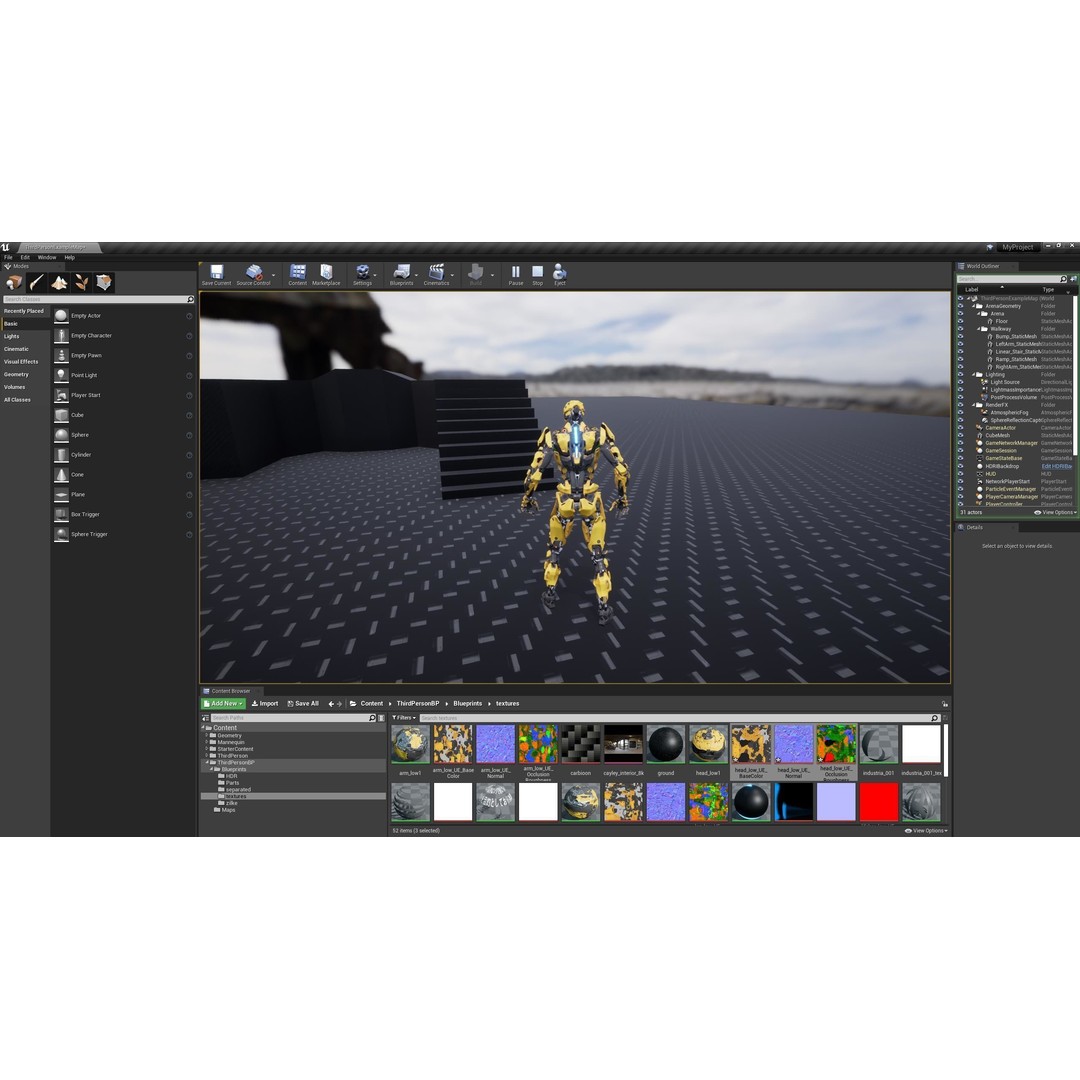Click the Cube primitive icon
Image resolution: width=1080 pixels, height=1080 pixels.
[61, 415]
